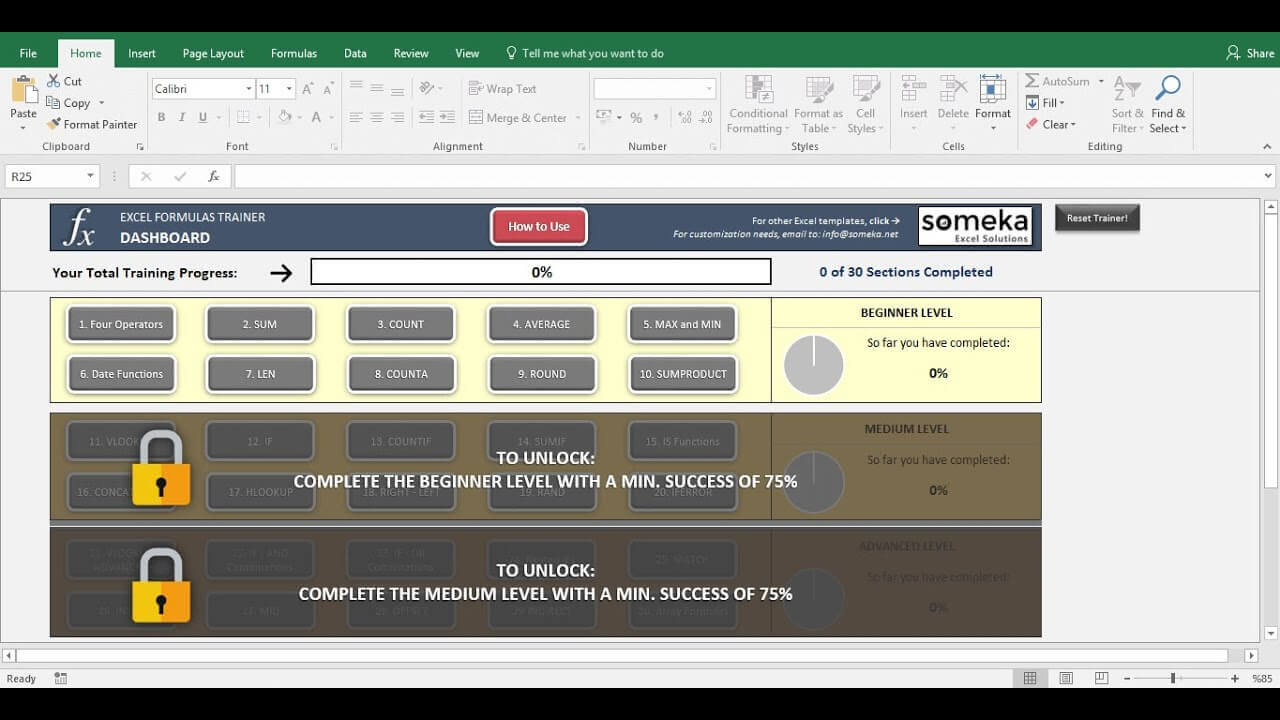Toggle italic formatting
Screen dimensions: 1280x720
[181, 117]
